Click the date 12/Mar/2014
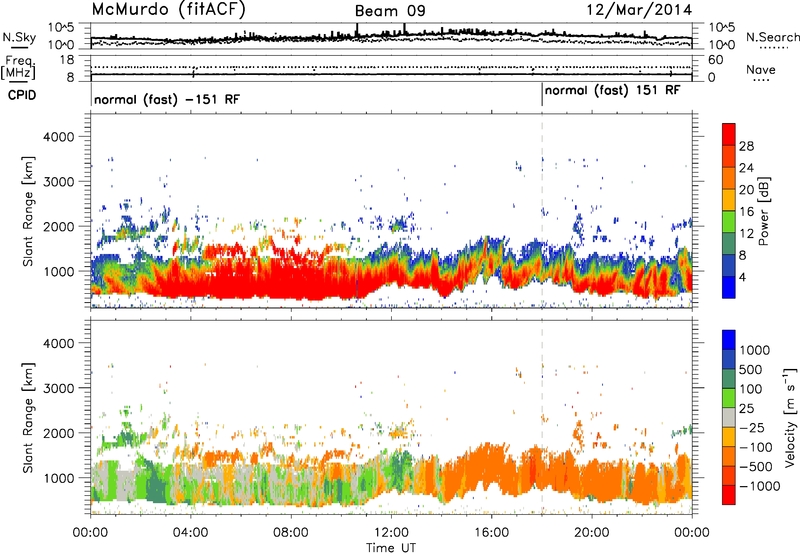Image resolution: width=800 pixels, height=554 pixels. pos(639,10)
